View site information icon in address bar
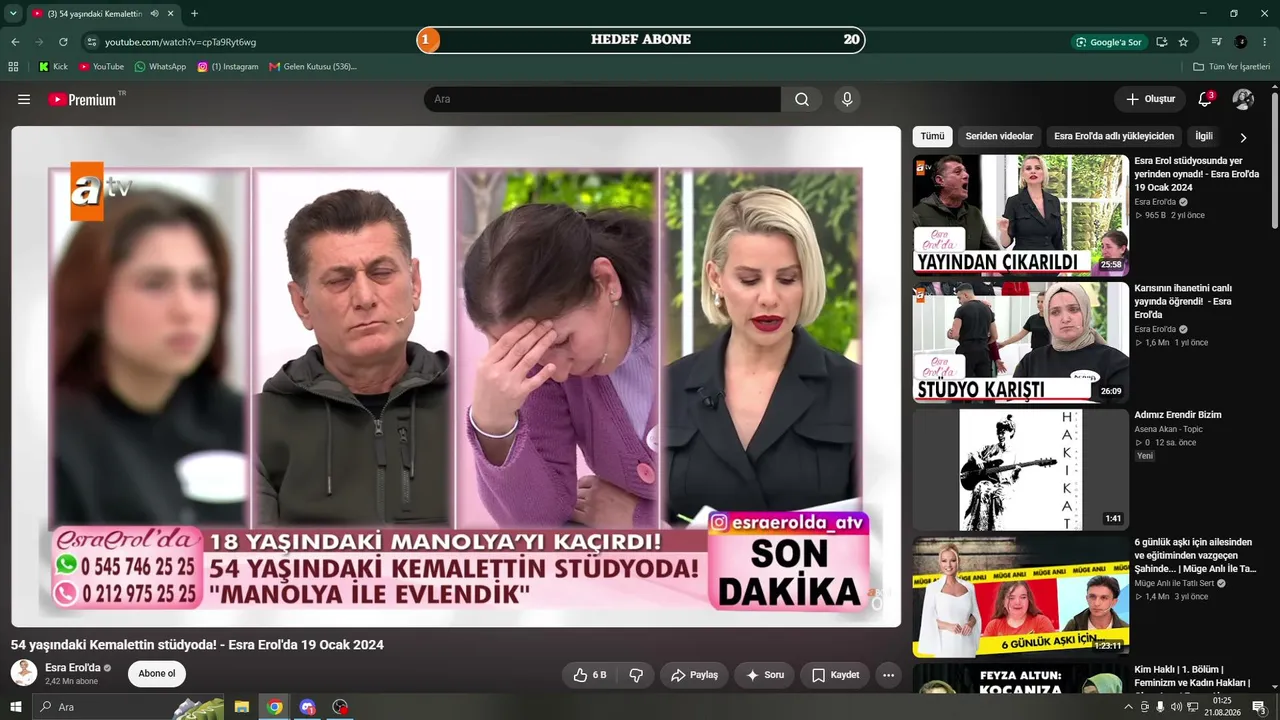 pyautogui.click(x=92, y=42)
